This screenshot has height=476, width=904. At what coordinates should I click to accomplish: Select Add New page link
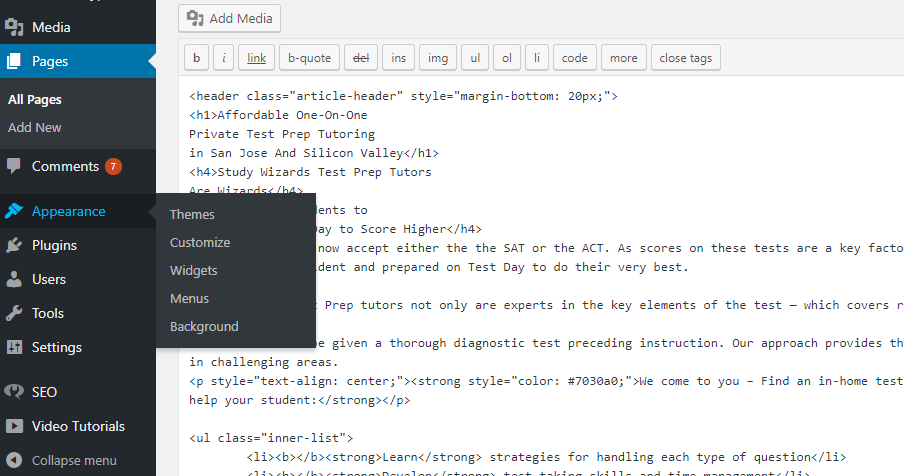point(35,127)
